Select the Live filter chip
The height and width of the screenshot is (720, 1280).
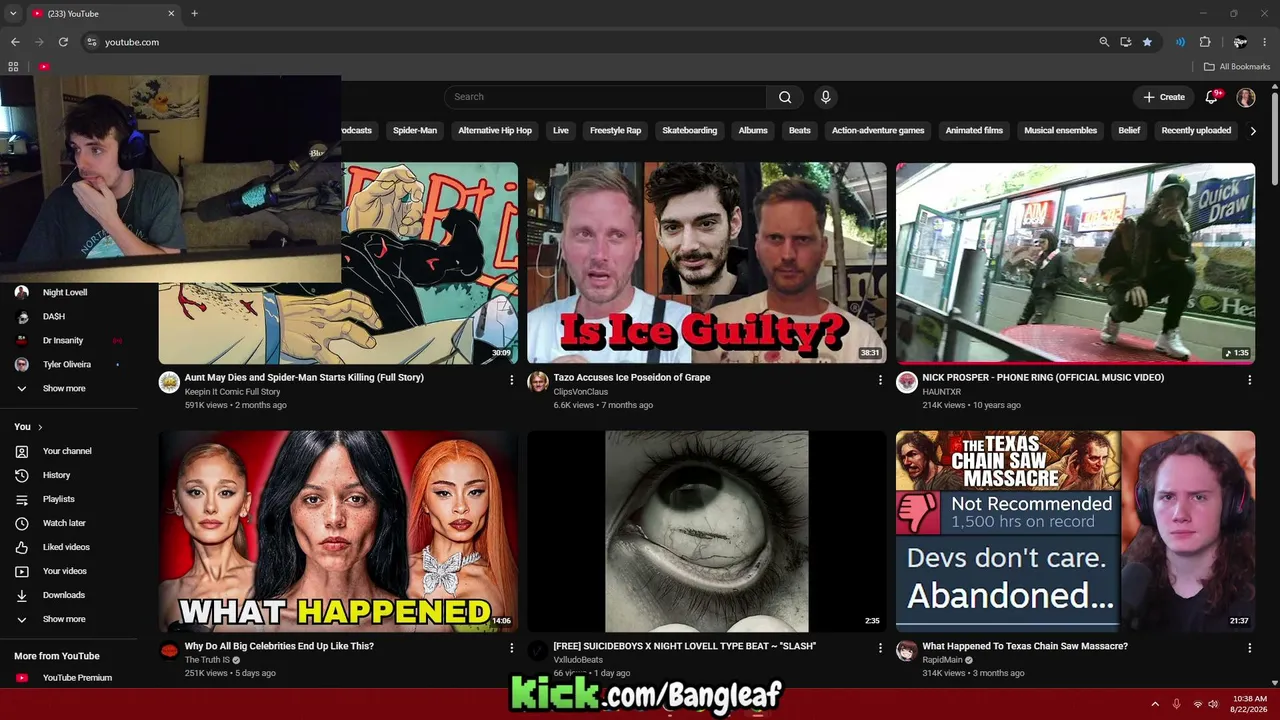561,131
